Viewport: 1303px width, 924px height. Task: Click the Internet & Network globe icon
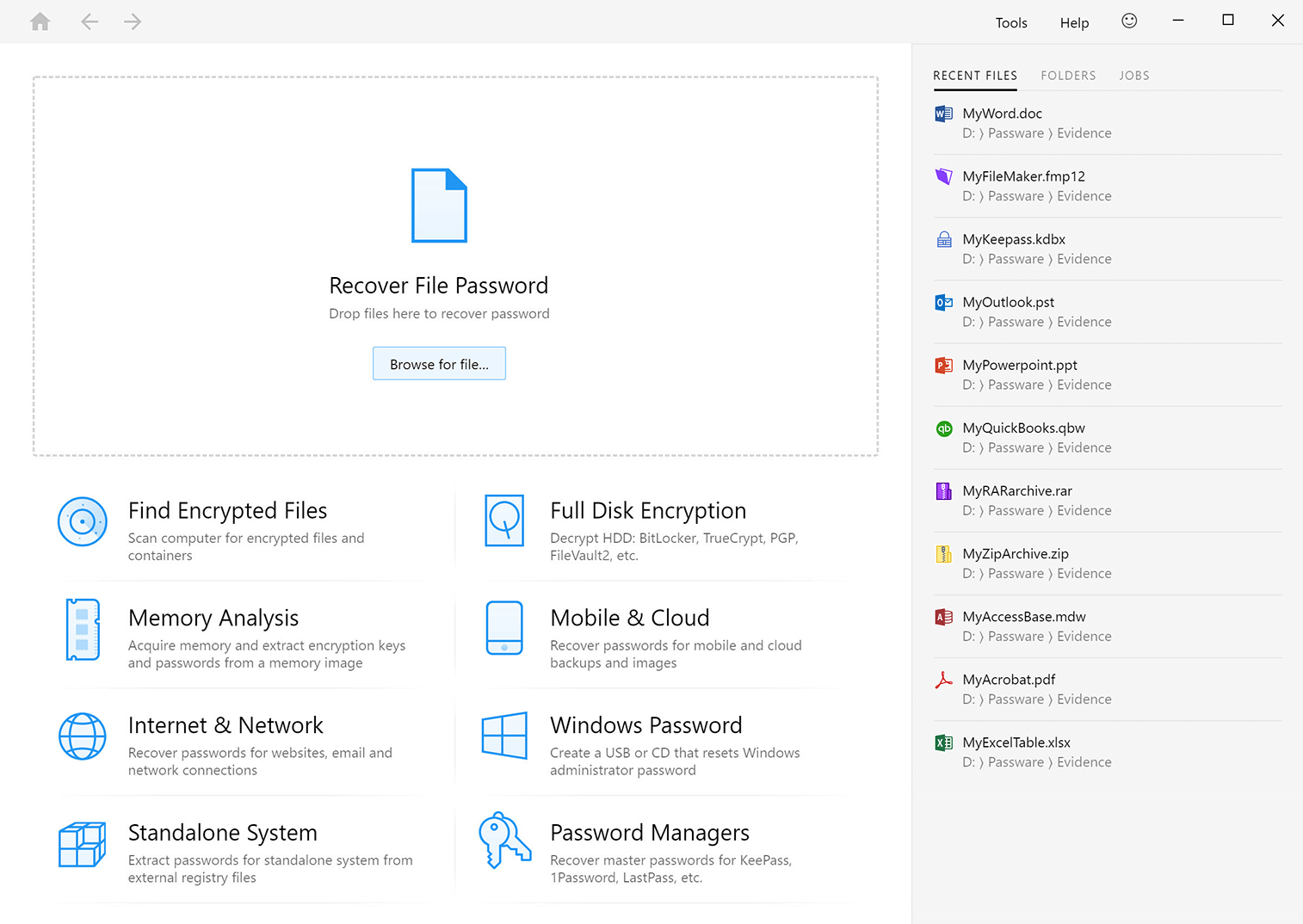click(x=83, y=736)
